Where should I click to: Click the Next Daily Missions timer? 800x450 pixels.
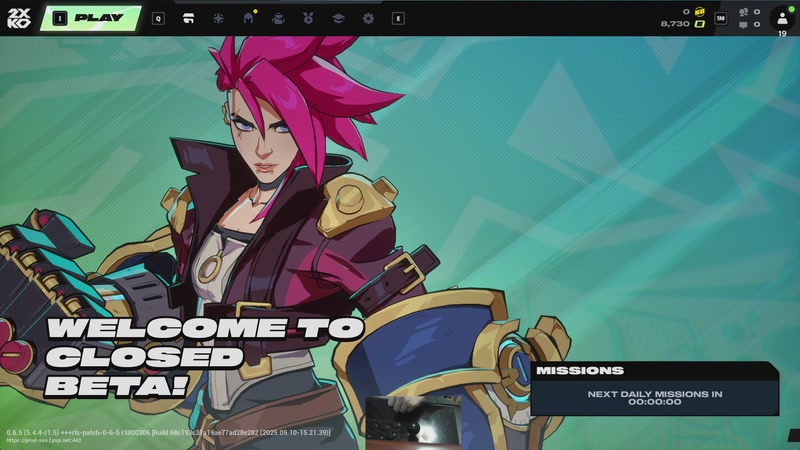tap(655, 398)
